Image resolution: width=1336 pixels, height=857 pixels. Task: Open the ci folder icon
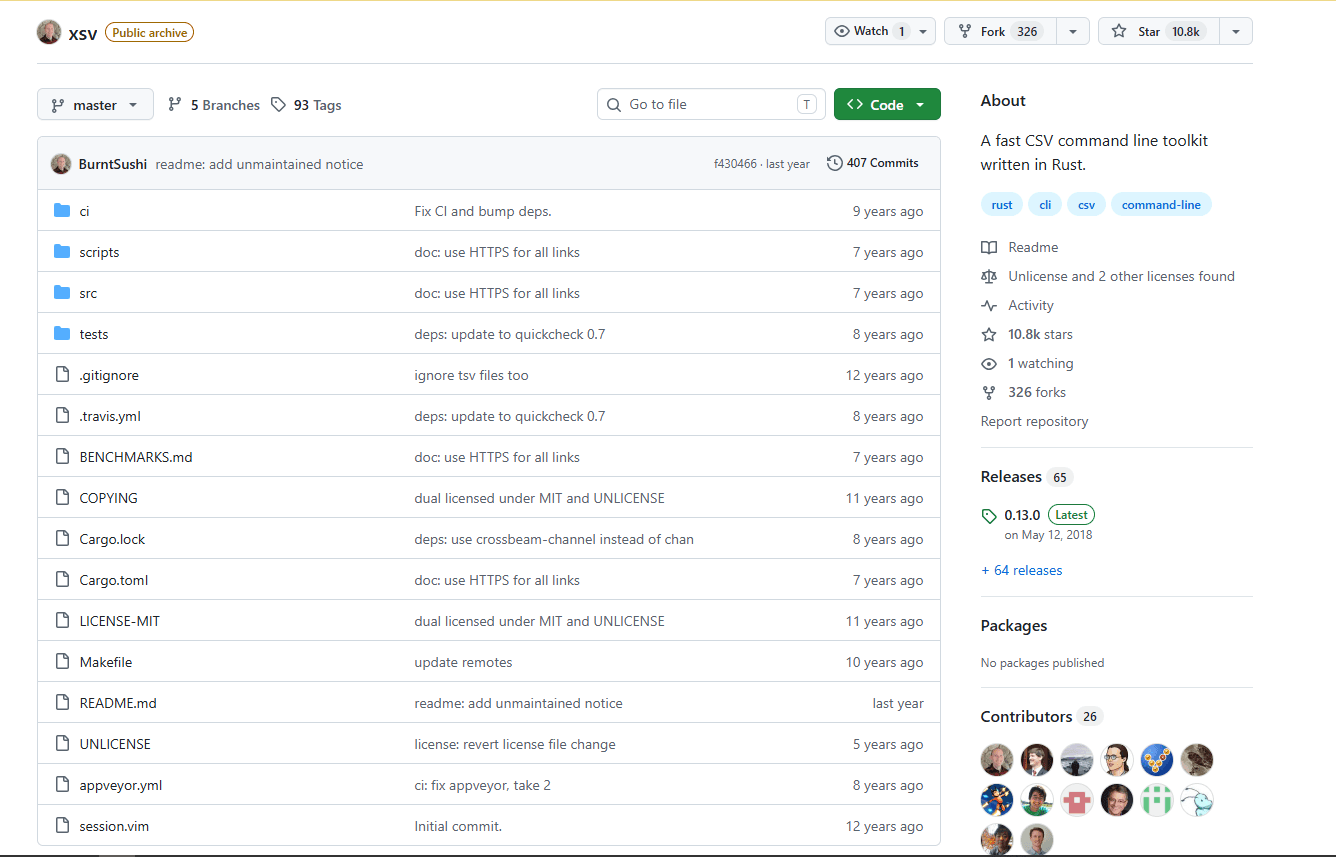(62, 211)
